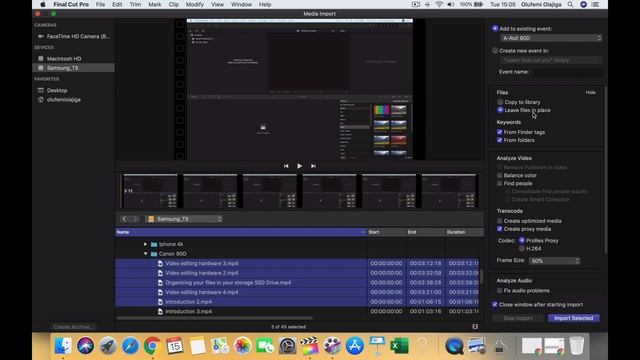This screenshot has height=360, width=640.
Task: Collapse the Canon 90D folder
Action: (x=145, y=254)
